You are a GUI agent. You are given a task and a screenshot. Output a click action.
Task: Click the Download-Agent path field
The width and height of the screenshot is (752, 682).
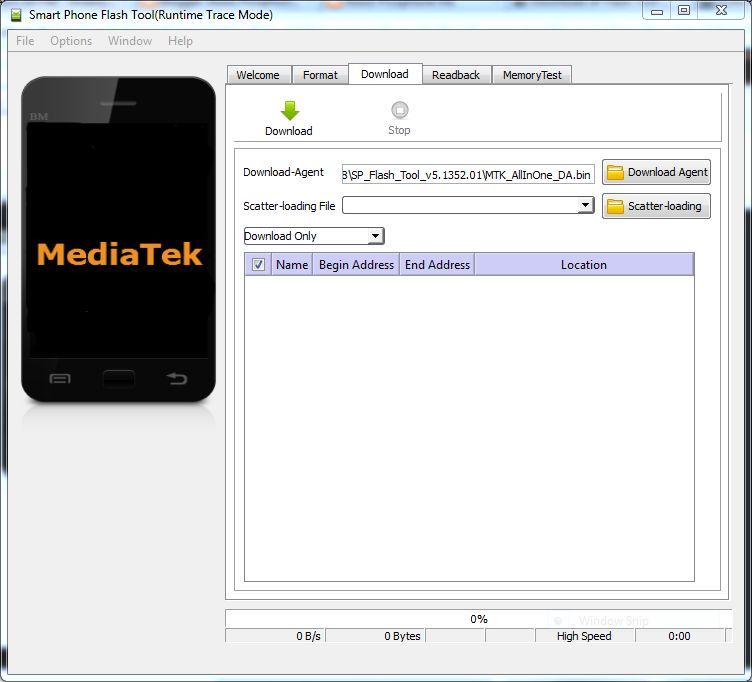click(468, 175)
